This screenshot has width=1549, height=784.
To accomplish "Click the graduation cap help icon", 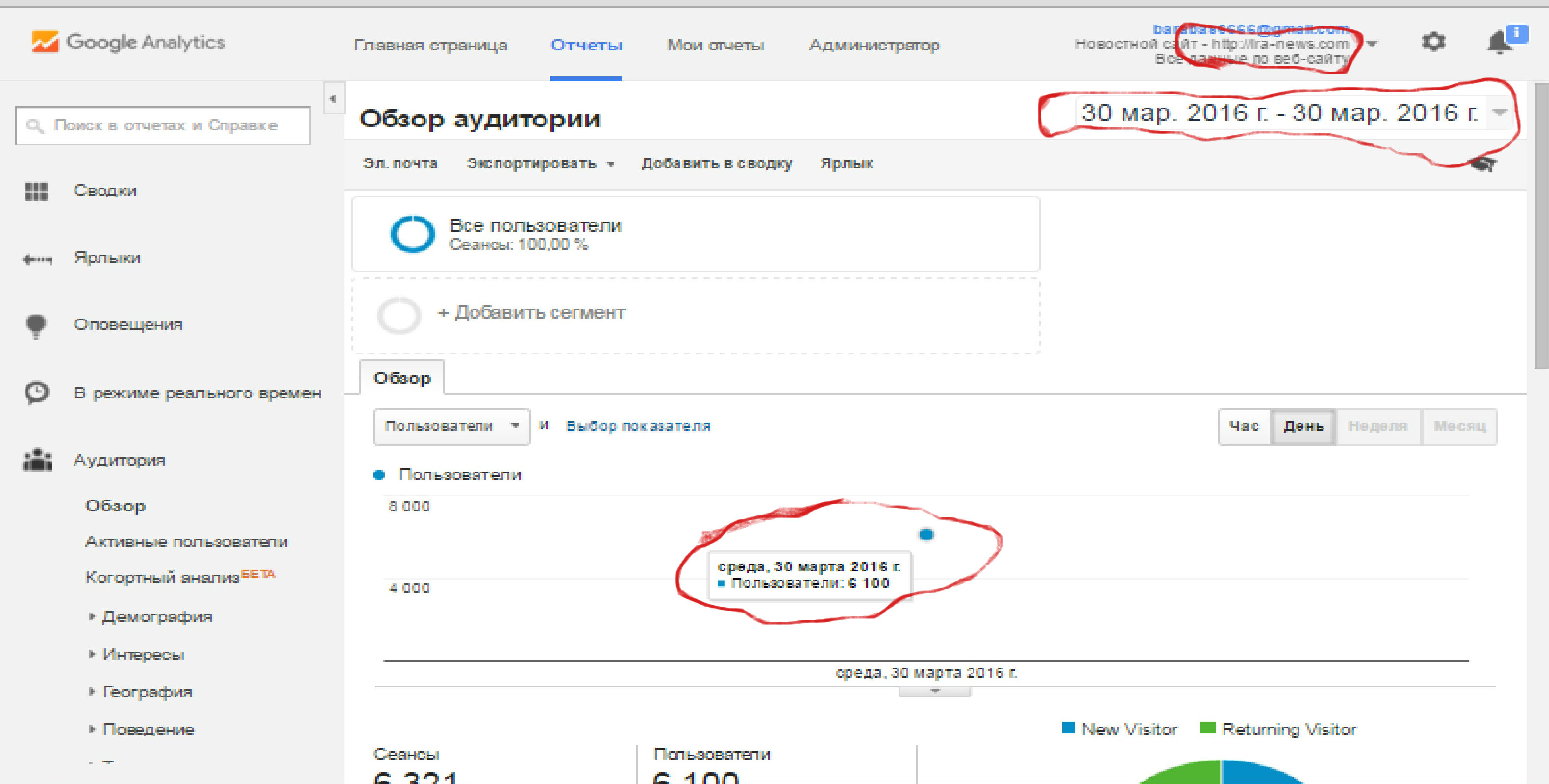I will pyautogui.click(x=1483, y=164).
